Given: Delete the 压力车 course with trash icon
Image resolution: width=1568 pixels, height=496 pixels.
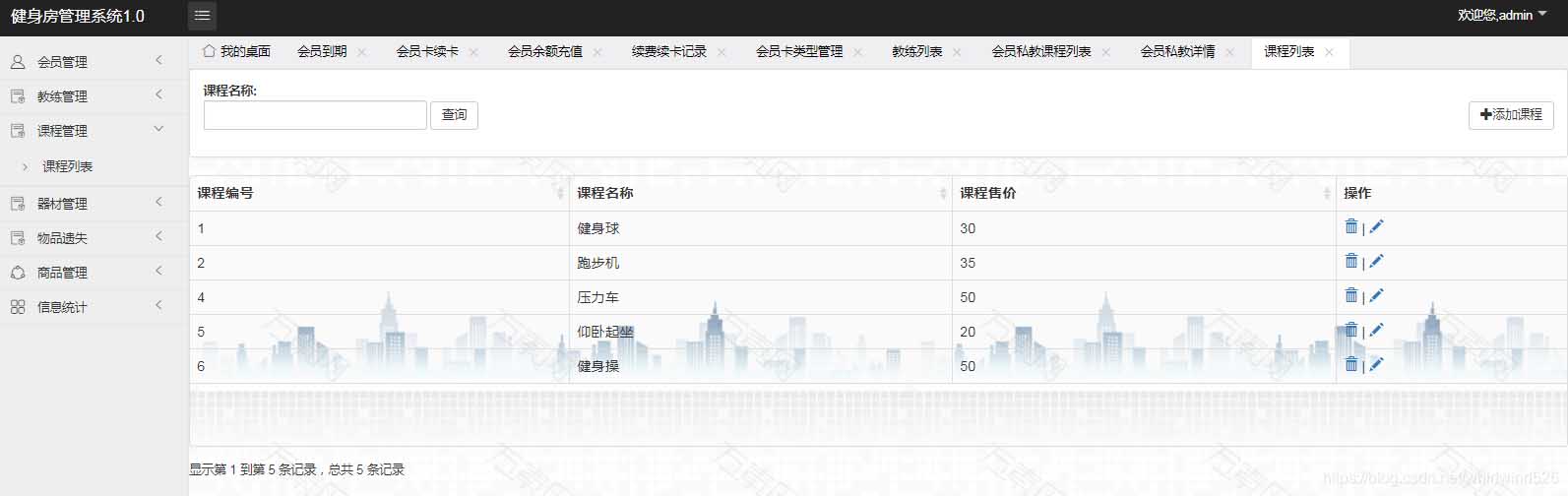Looking at the screenshot, I should point(1351,295).
